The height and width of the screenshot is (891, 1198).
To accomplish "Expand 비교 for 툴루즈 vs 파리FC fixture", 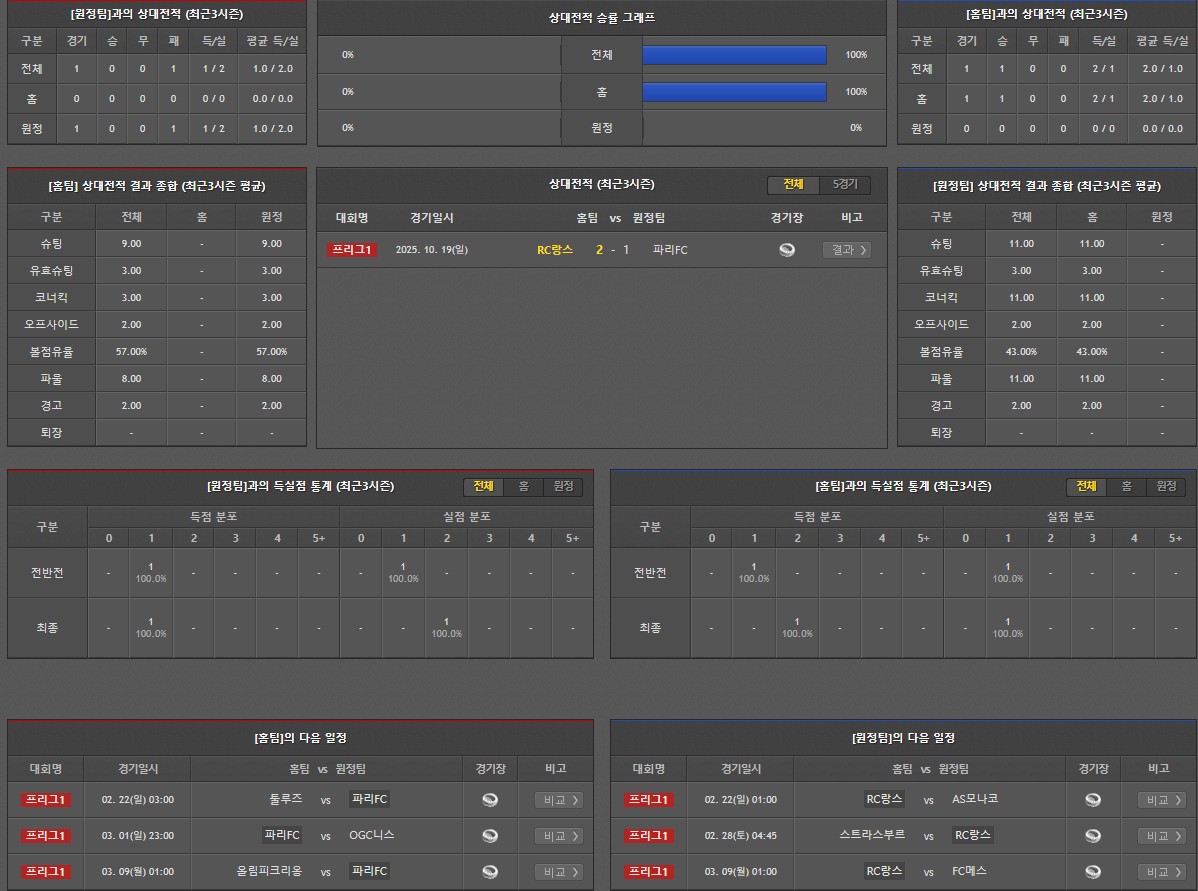I will point(559,800).
